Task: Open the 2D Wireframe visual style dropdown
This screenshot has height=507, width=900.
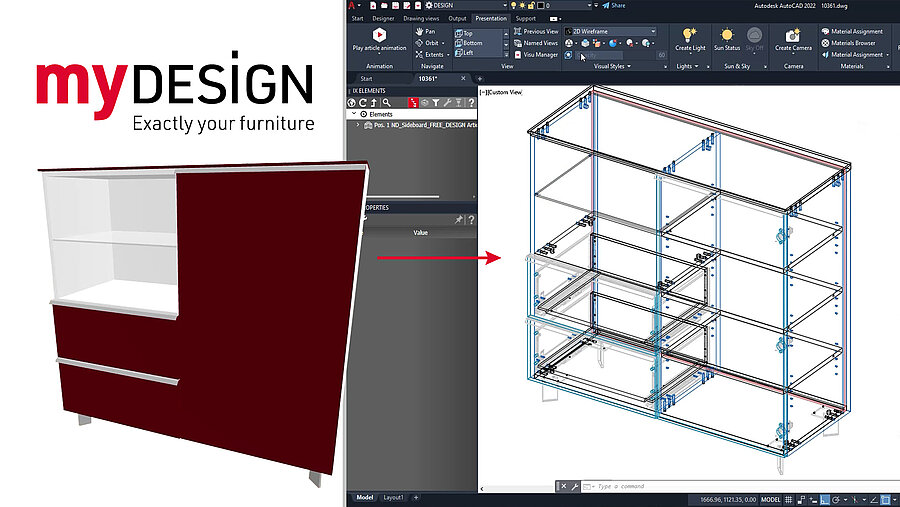Action: (610, 32)
